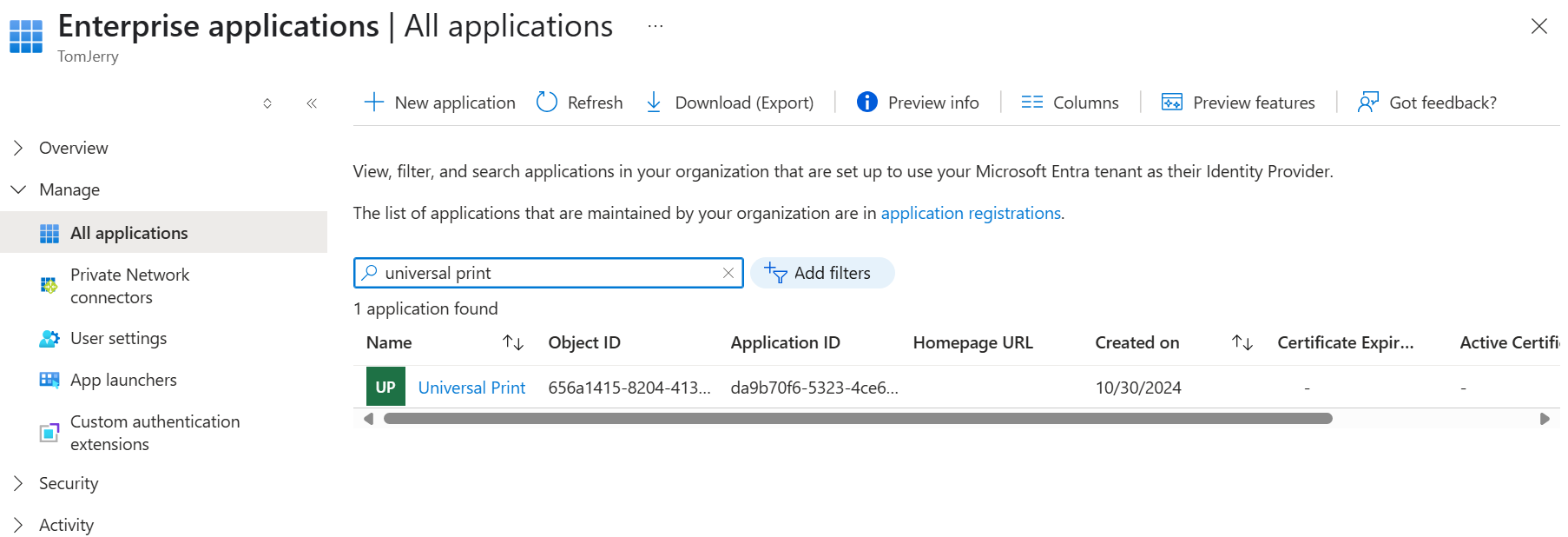Sort by the Name column arrows
Viewport: 1568px width, 537px height.
click(x=513, y=342)
